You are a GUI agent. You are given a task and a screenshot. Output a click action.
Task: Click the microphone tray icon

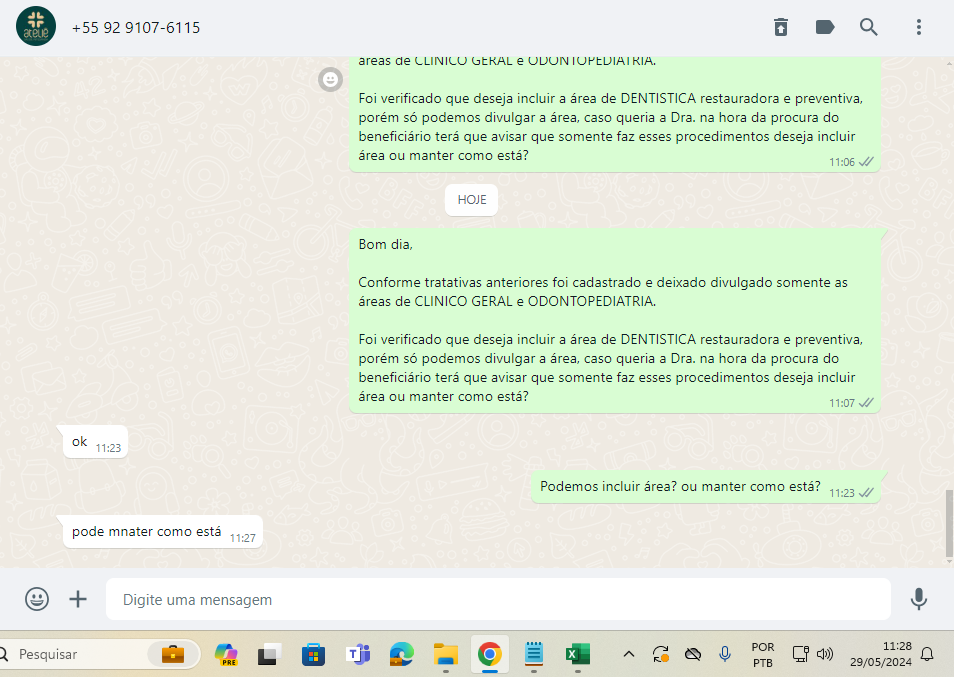[725, 654]
